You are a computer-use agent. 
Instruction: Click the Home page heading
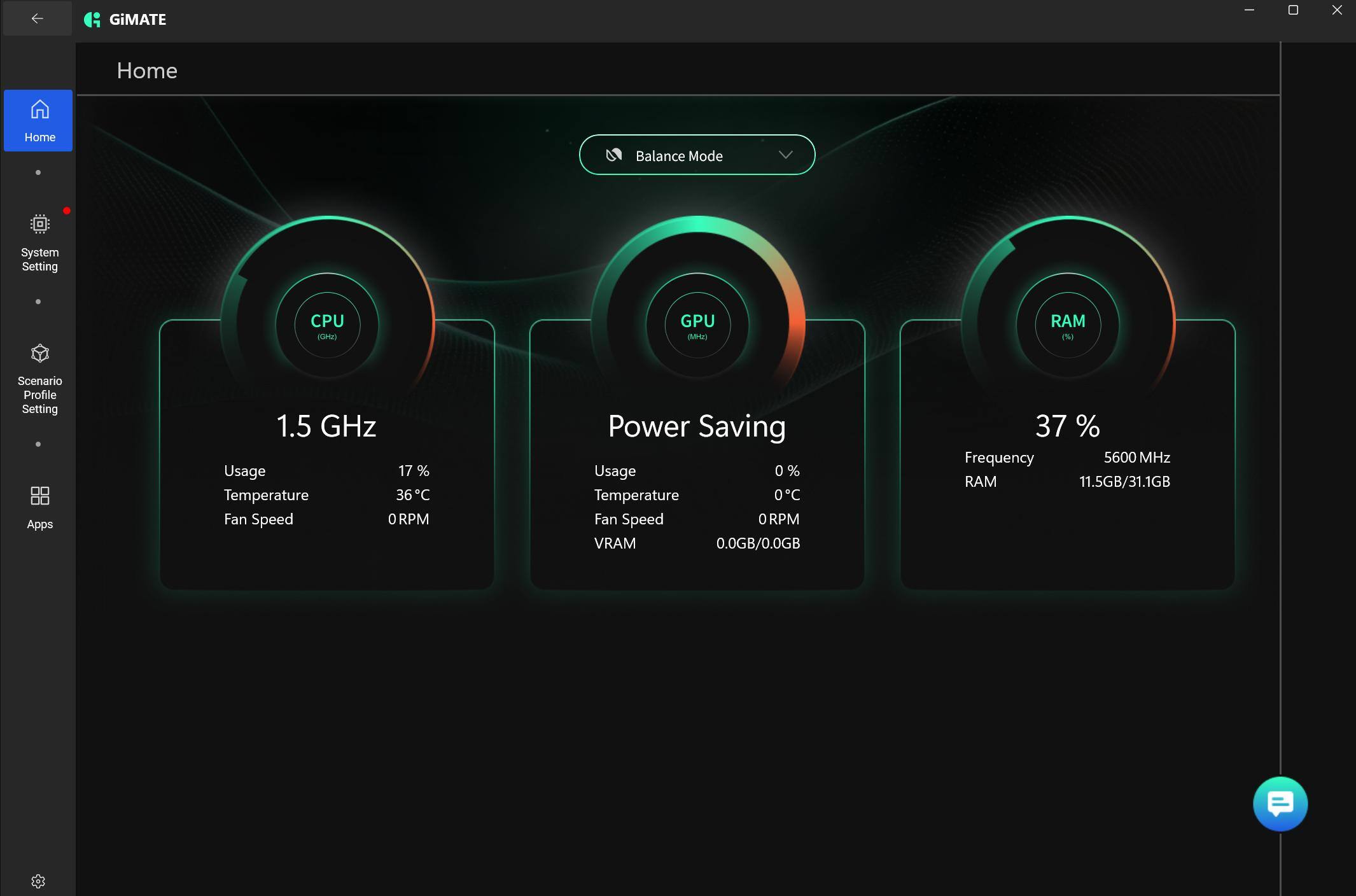pyautogui.click(x=147, y=70)
